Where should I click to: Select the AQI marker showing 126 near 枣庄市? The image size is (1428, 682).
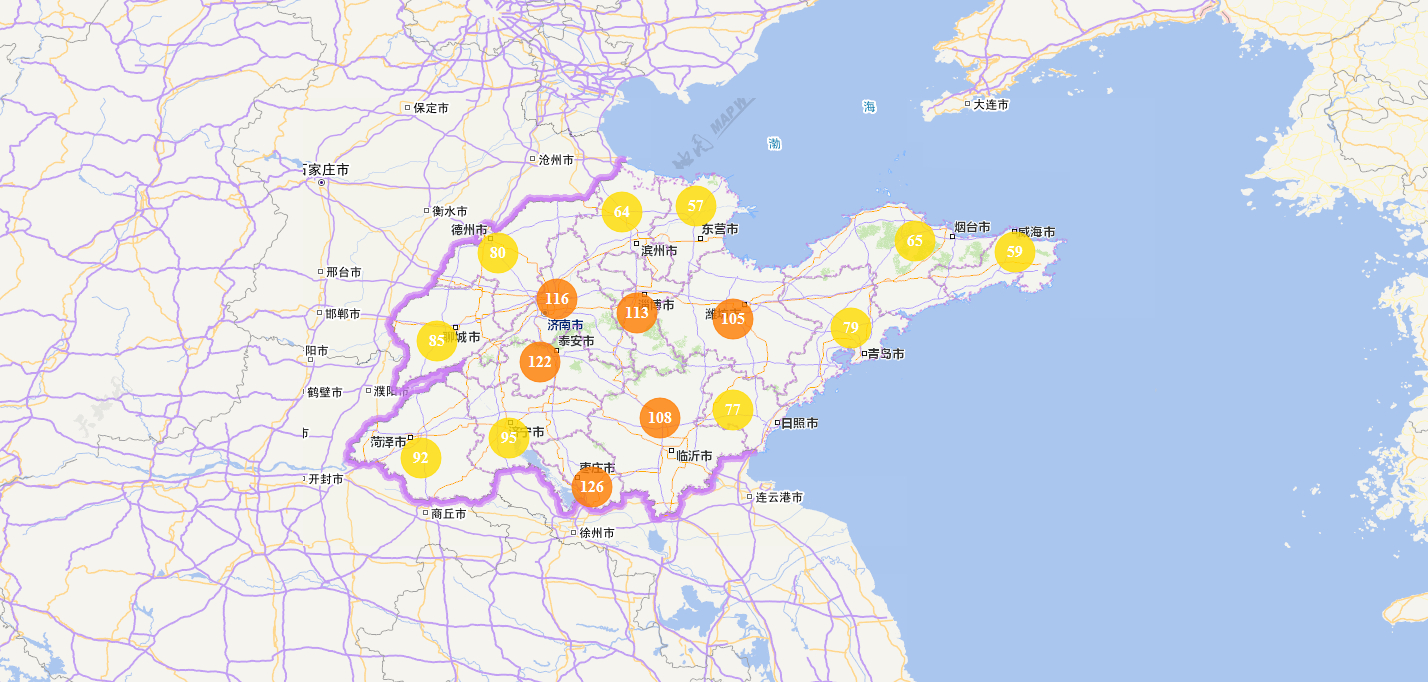pos(591,488)
